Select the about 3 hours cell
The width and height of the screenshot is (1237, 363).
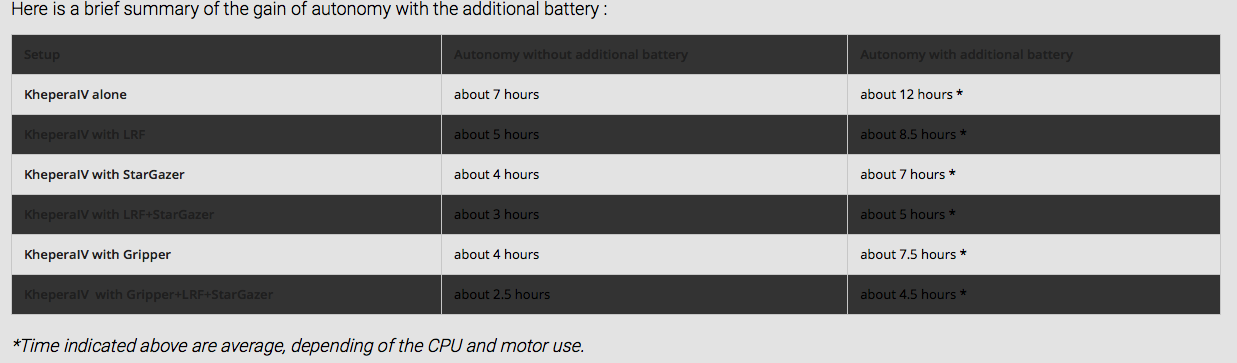point(644,215)
